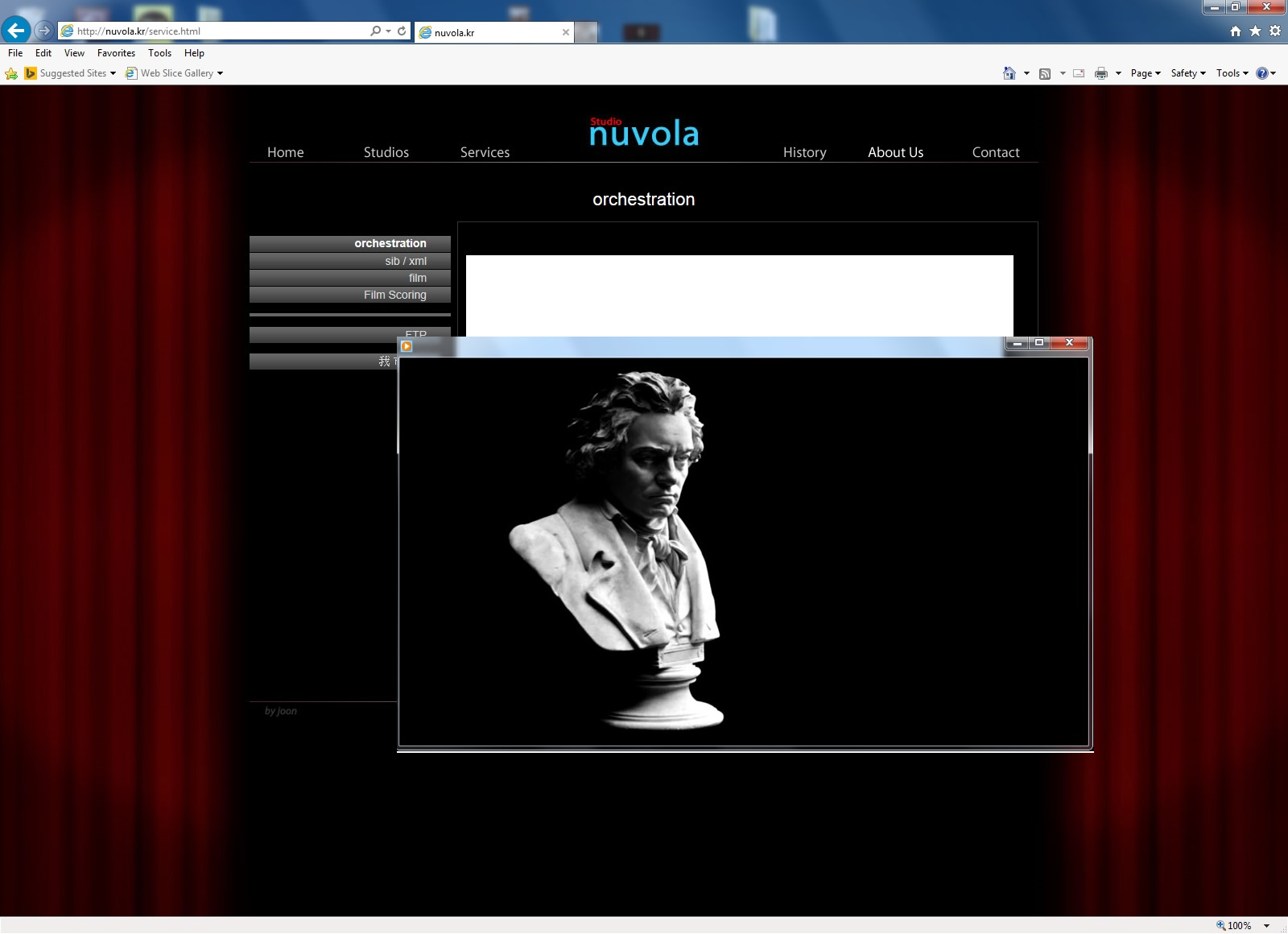Open the Help menu

pos(194,53)
